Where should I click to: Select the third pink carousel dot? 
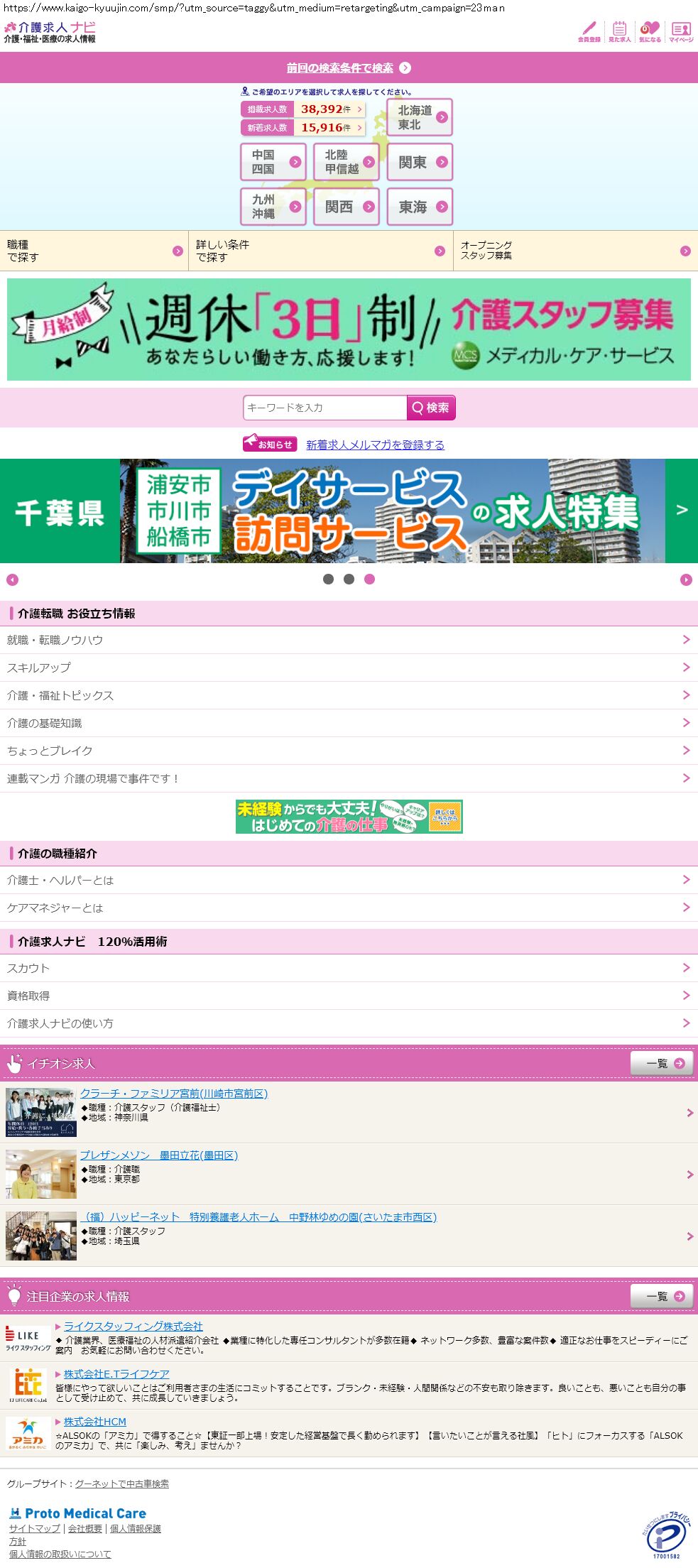pos(369,579)
